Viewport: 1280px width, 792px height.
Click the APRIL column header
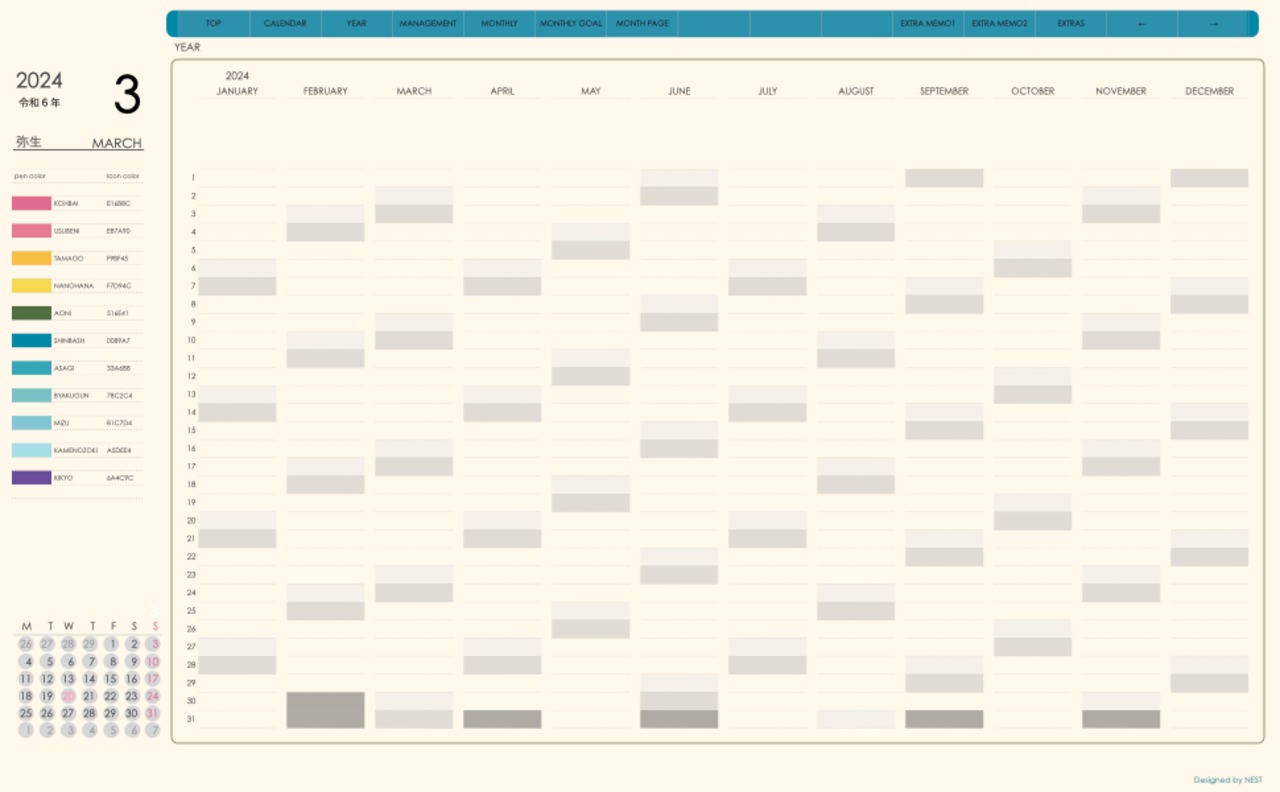[x=502, y=91]
